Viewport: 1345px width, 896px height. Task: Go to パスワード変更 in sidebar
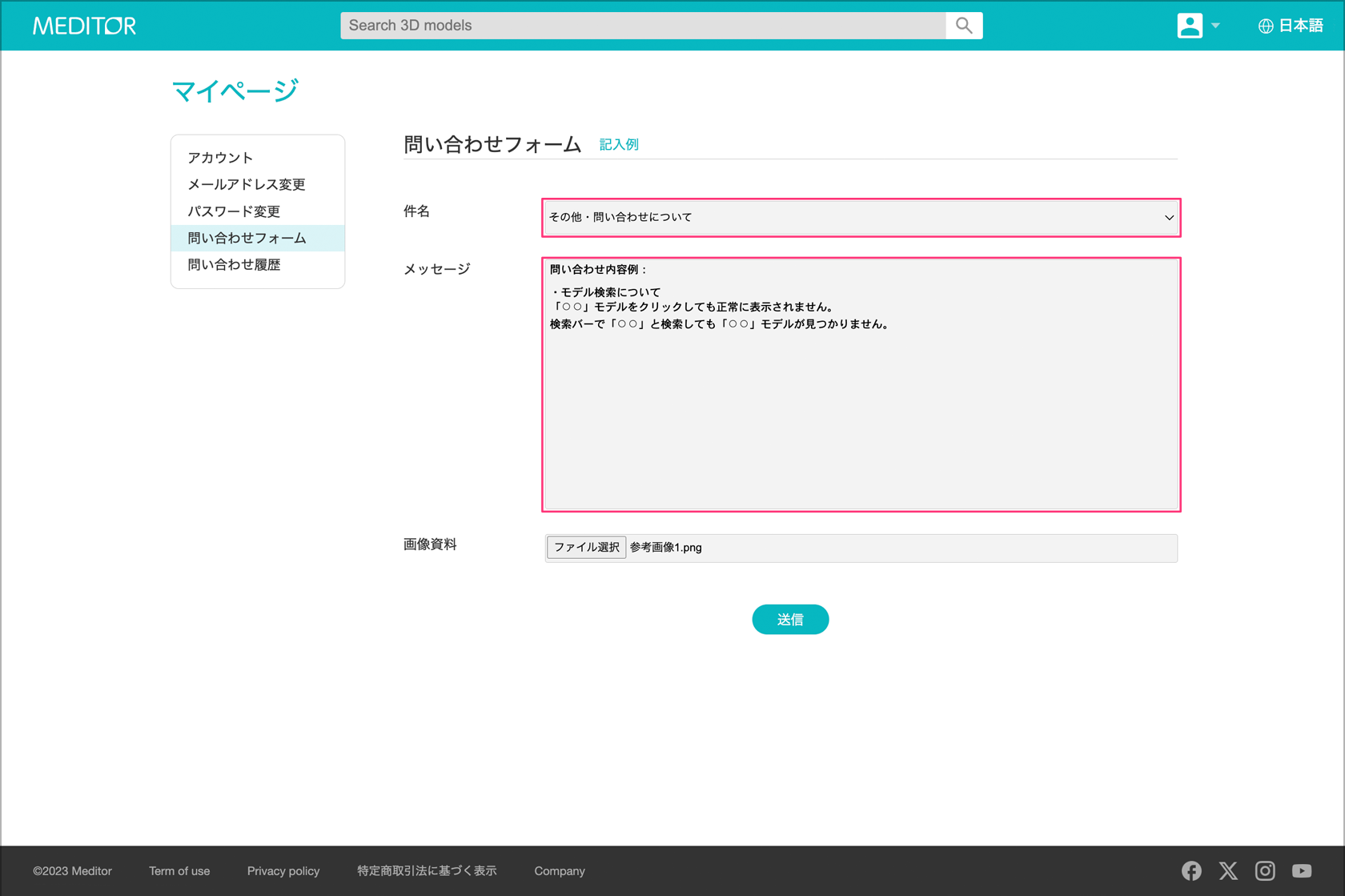234,211
